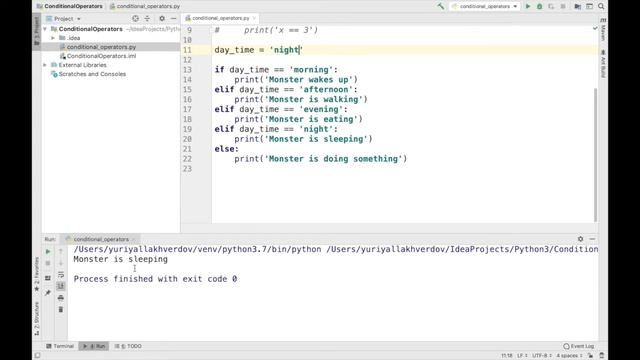Click line number 19 in editor gutter
This screenshot has height=360, width=640.
187,129
